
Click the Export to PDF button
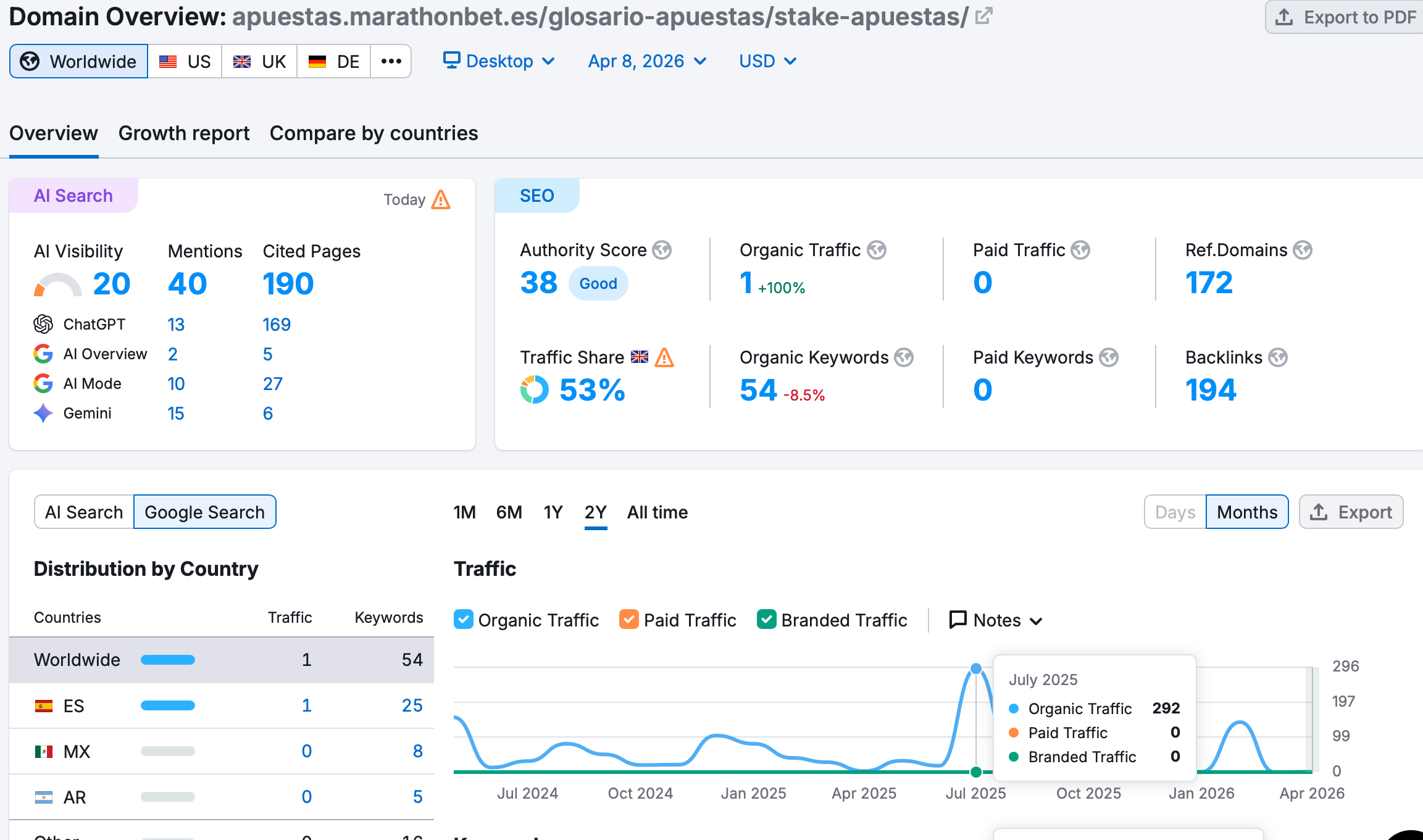point(1346,17)
